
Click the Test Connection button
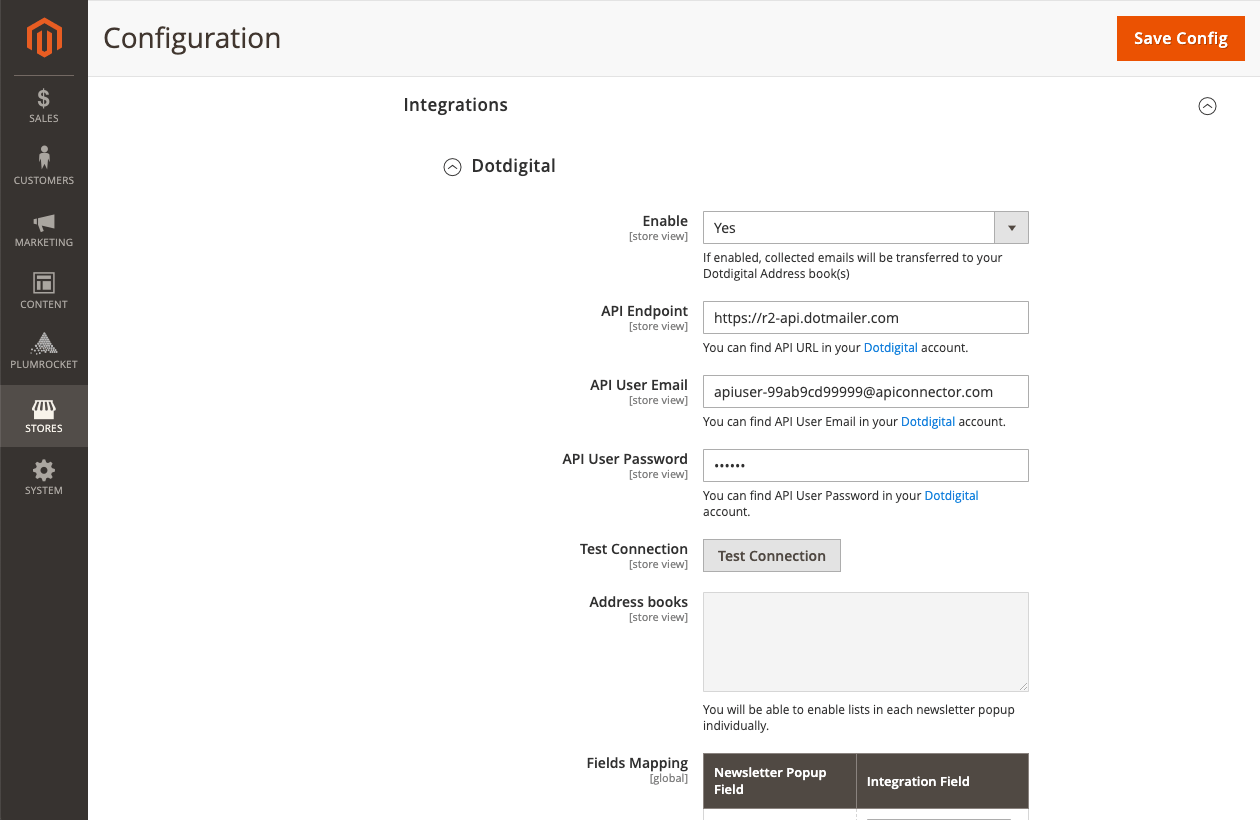[771, 555]
